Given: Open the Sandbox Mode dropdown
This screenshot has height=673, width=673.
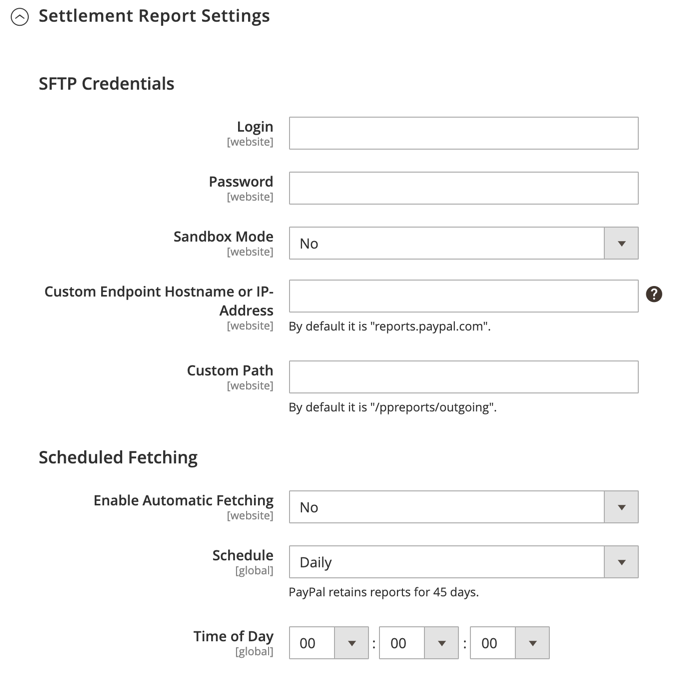Looking at the screenshot, I should coord(464,243).
